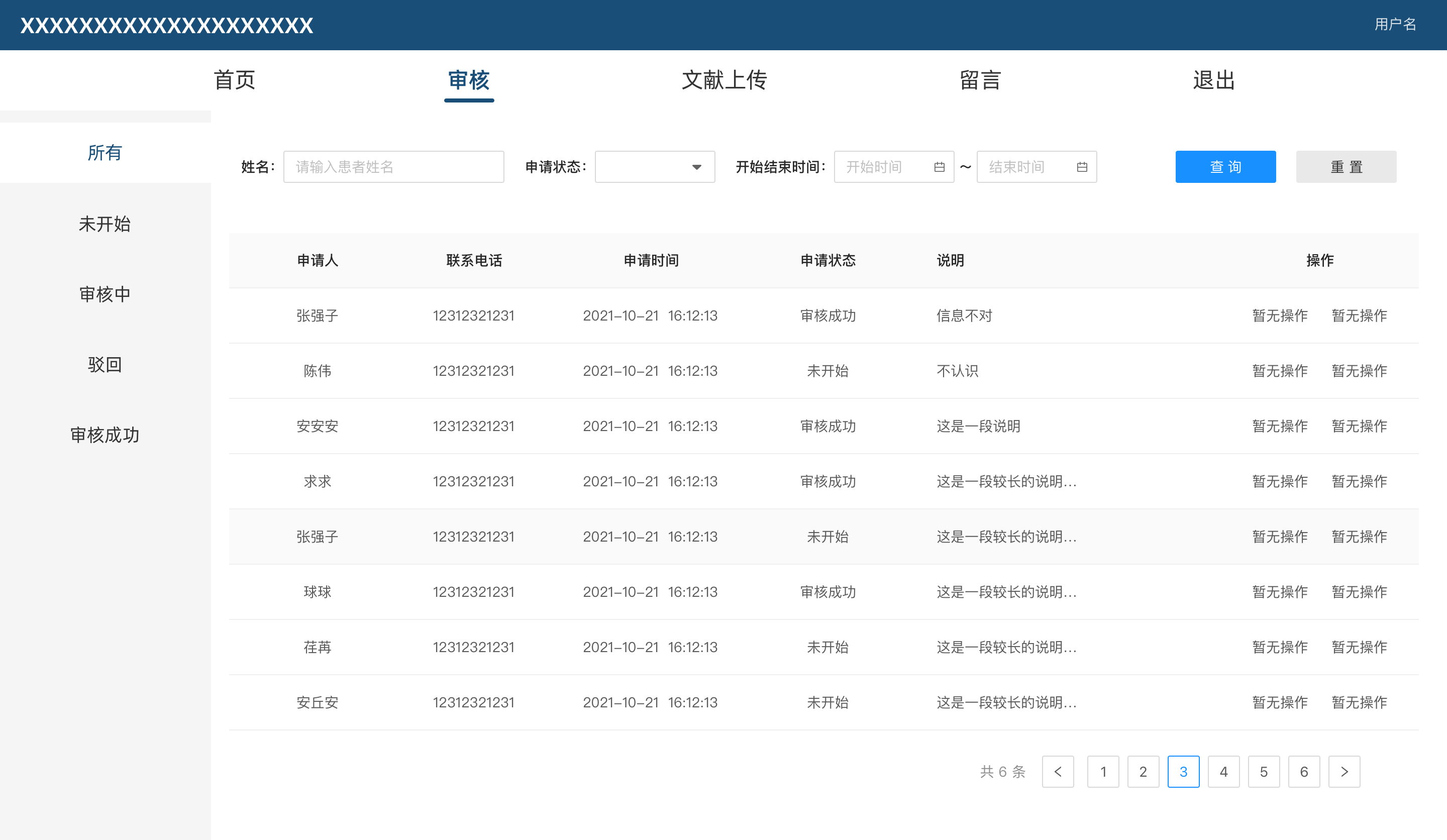Open the end time calendar icon
1447x840 pixels.
[1082, 167]
